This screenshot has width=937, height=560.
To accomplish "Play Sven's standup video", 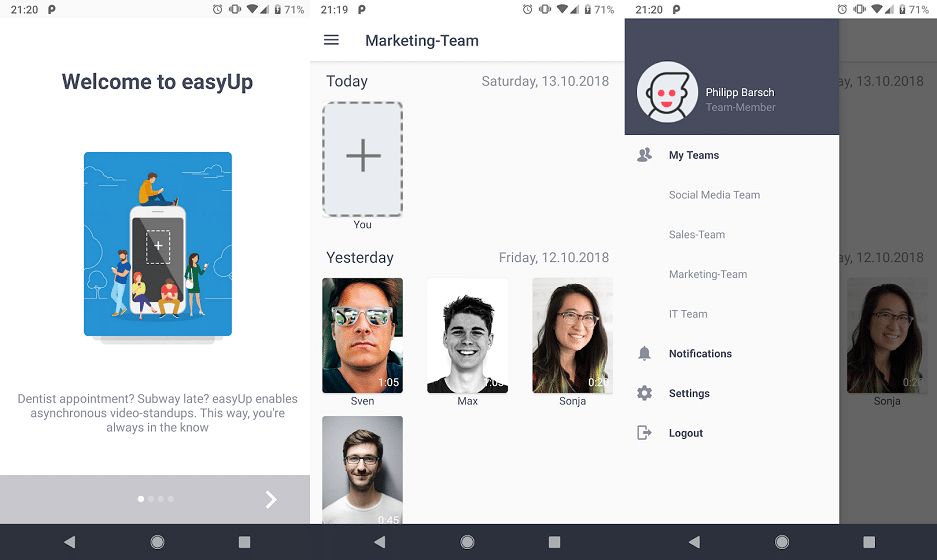I will [363, 335].
